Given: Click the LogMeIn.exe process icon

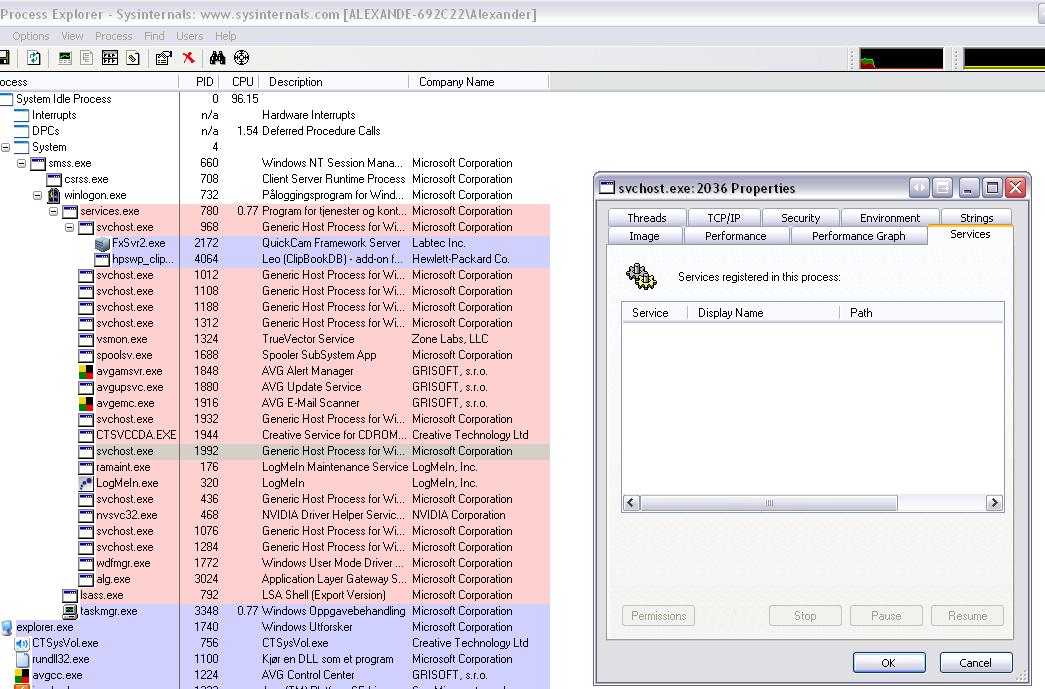Looking at the screenshot, I should pos(86,483).
